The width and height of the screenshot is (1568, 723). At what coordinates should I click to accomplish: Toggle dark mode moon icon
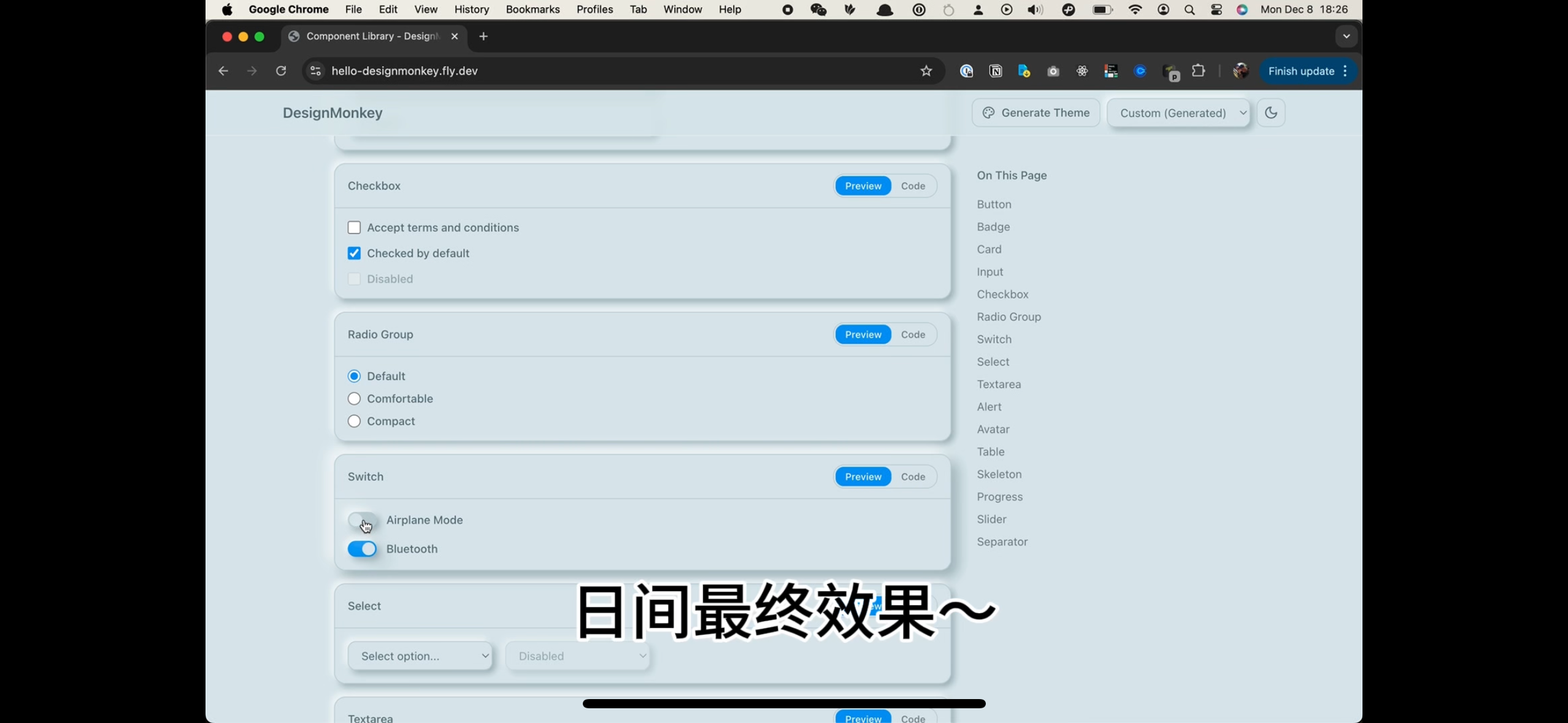[x=1270, y=113]
